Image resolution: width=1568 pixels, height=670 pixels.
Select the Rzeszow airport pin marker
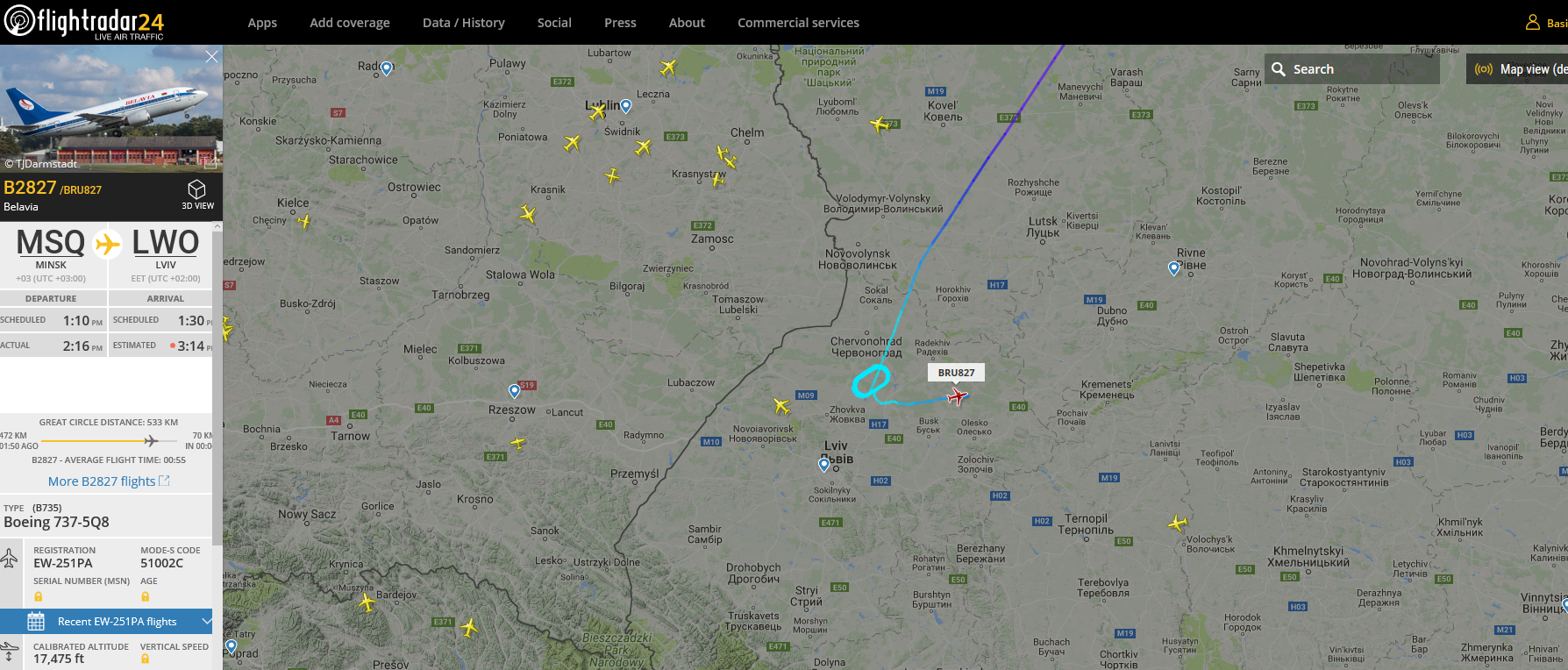[515, 391]
